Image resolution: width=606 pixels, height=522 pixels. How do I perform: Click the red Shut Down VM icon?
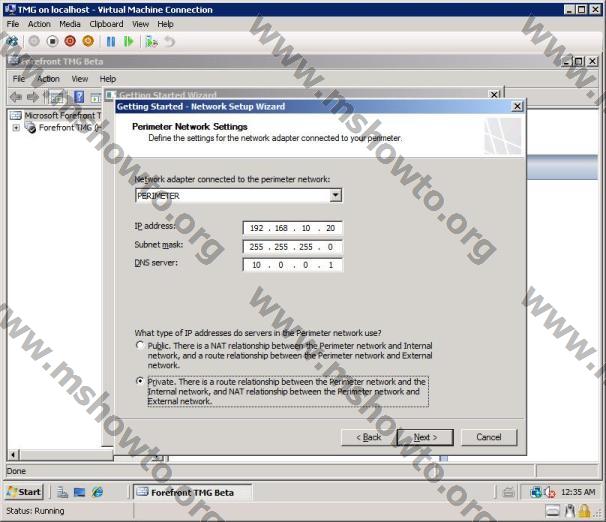(70, 41)
